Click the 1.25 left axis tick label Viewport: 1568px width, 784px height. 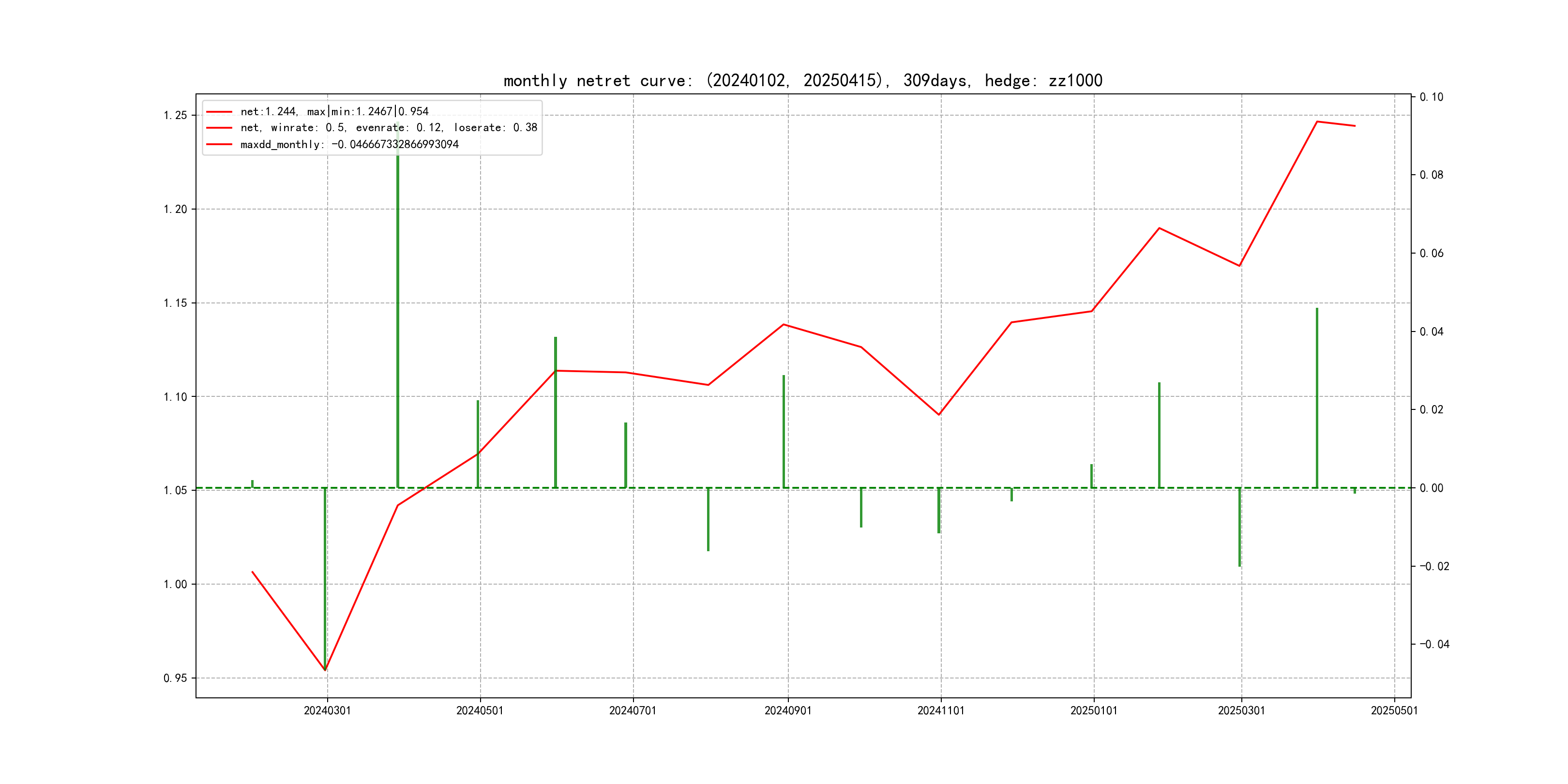point(175,116)
